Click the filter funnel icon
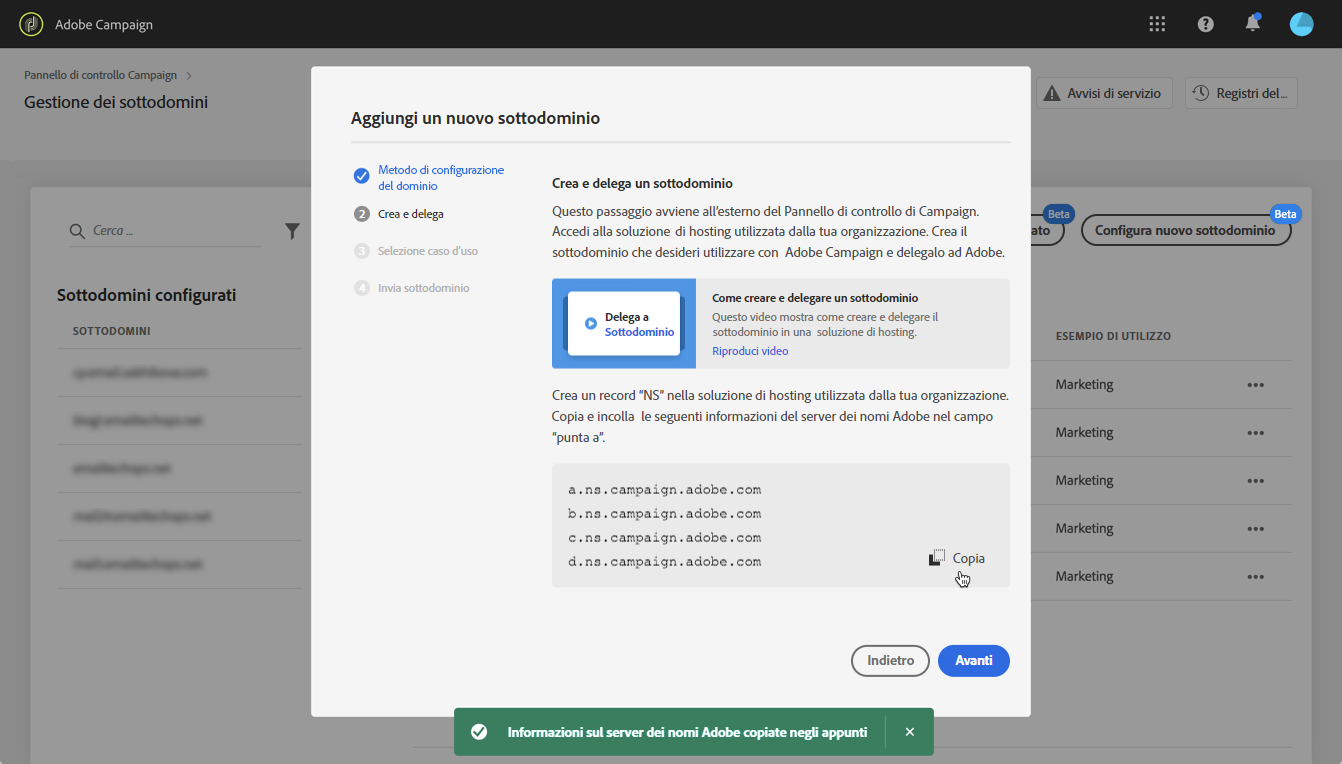Image resolution: width=1342 pixels, height=764 pixels. (292, 231)
